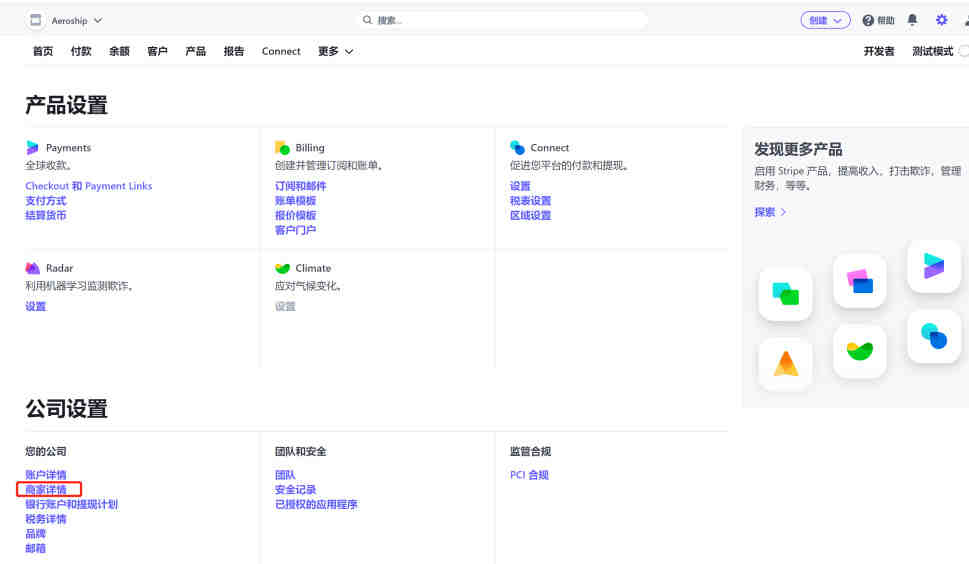Click the Climate leaf icon

pyautogui.click(x=282, y=268)
